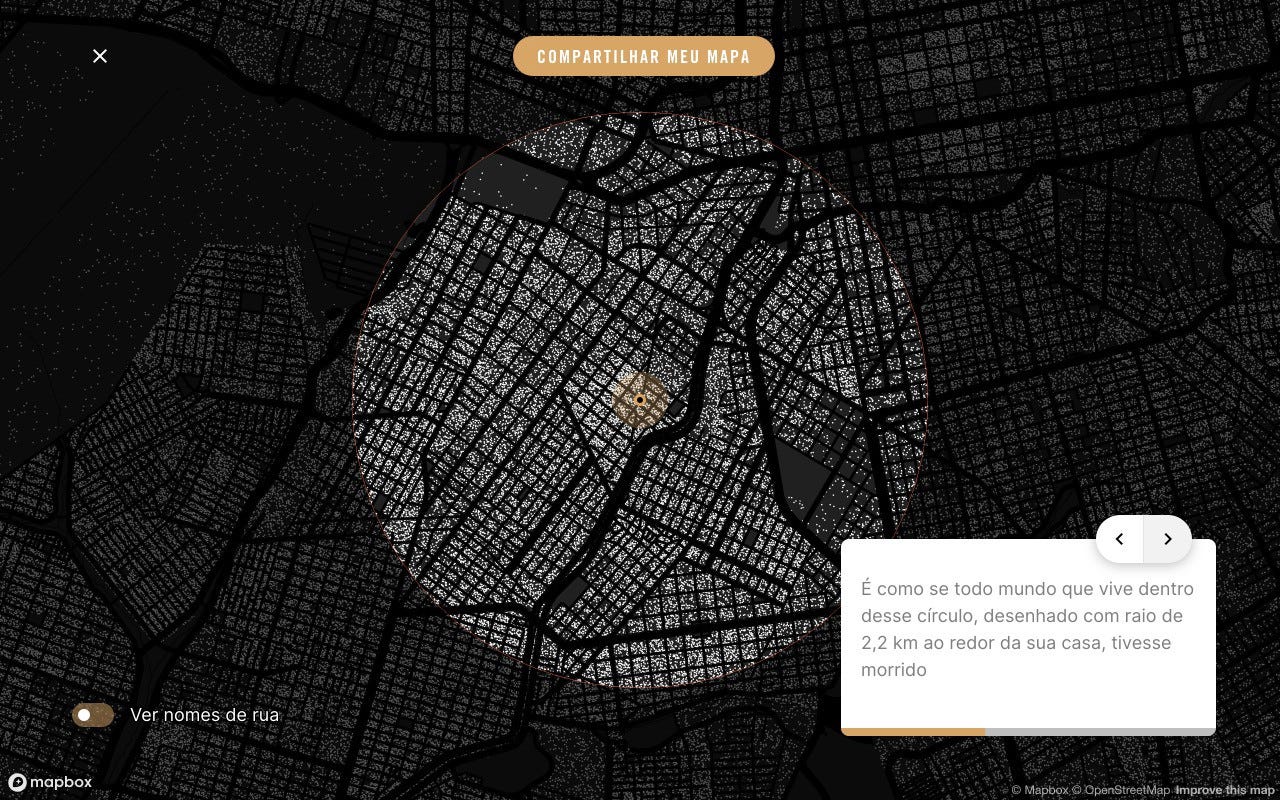Click the grey unfilled part of progress bar

[1100, 732]
